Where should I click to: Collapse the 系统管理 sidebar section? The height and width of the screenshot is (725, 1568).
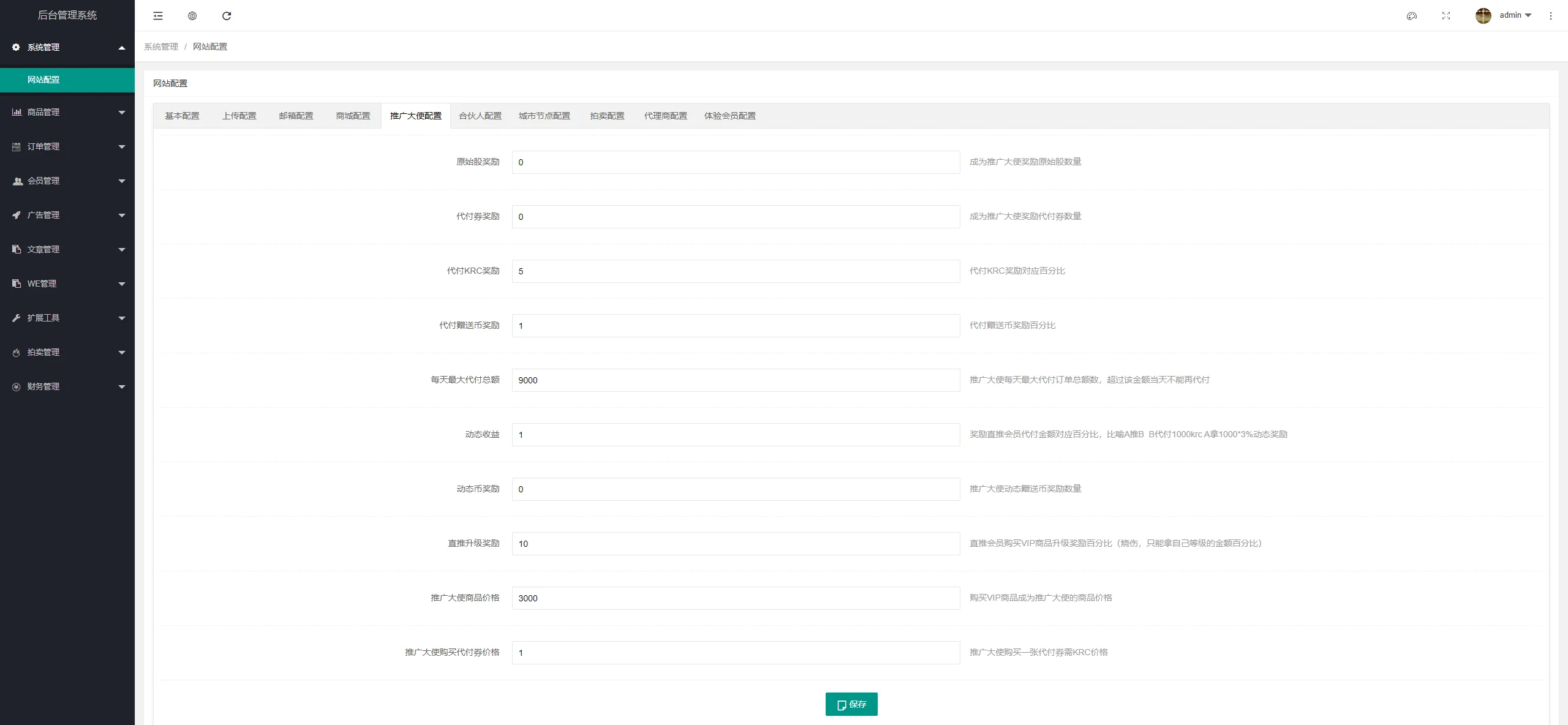tap(67, 47)
